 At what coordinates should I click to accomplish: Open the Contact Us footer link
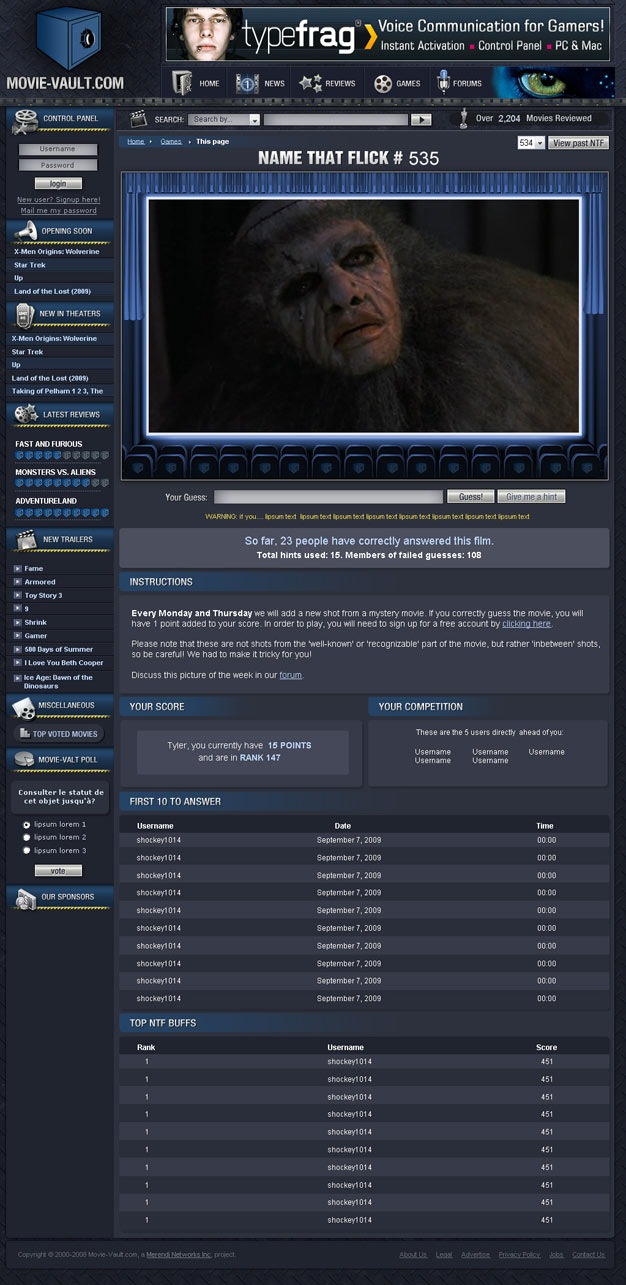[588, 1254]
